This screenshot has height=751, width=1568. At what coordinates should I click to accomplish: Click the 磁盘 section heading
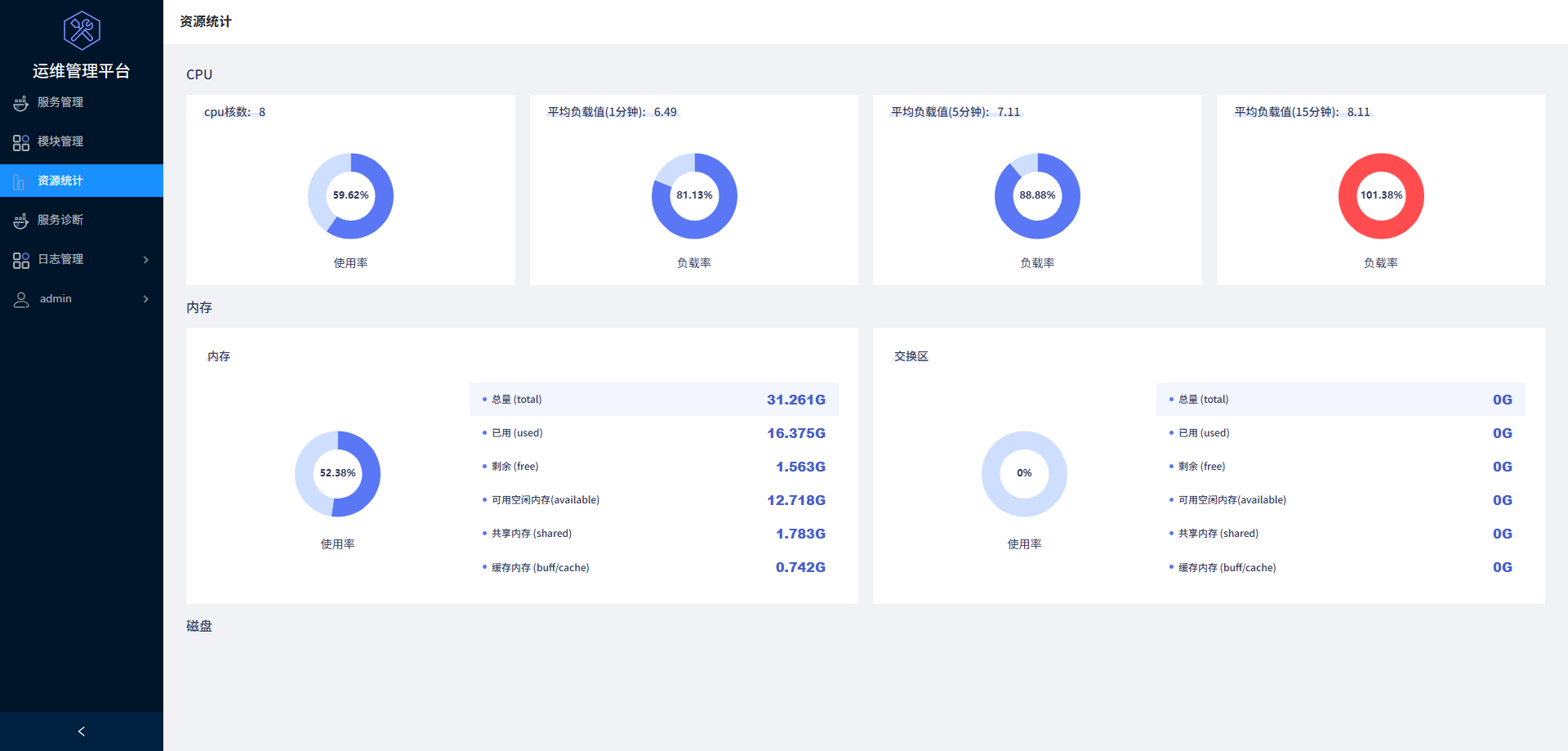pos(199,626)
